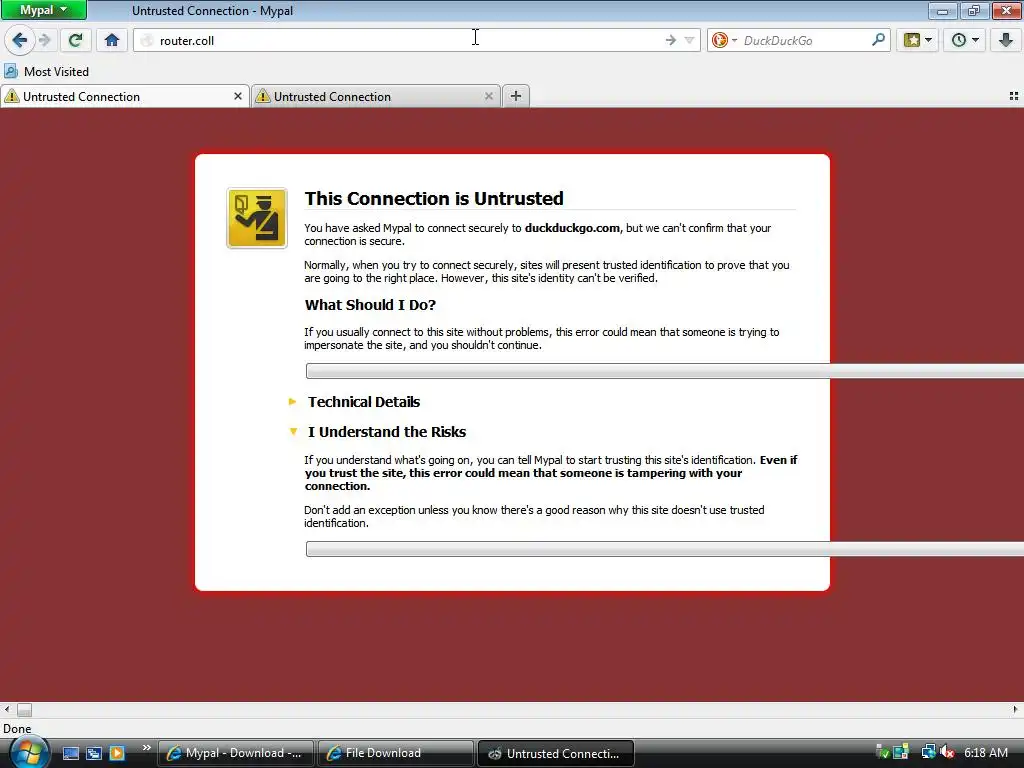
Task: Go forward with the Forward arrow
Action: pyautogui.click(x=45, y=40)
